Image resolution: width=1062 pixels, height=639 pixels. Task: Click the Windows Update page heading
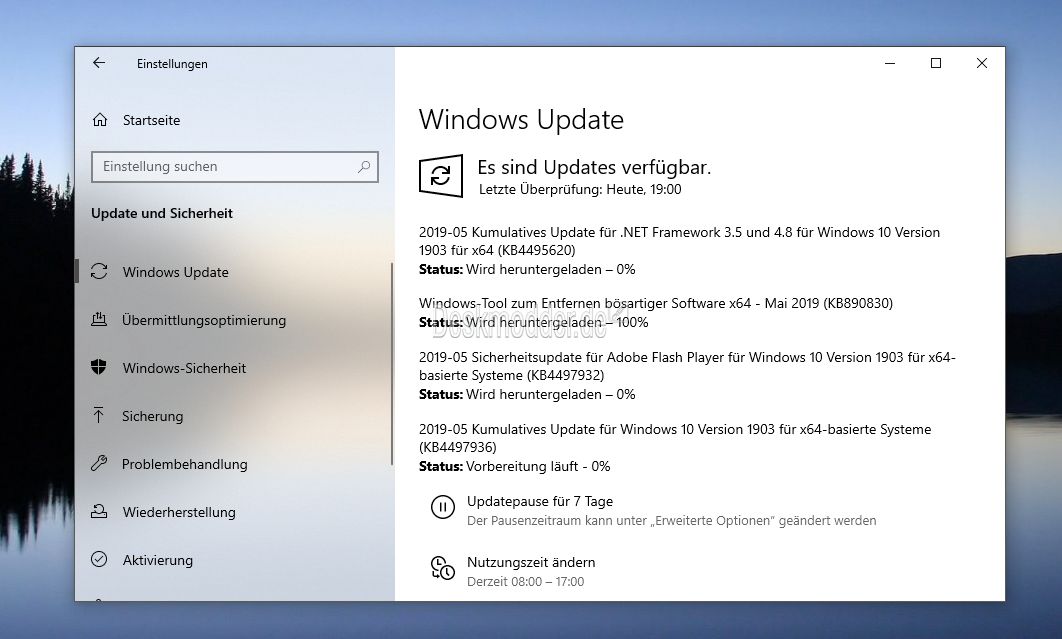[x=522, y=120]
